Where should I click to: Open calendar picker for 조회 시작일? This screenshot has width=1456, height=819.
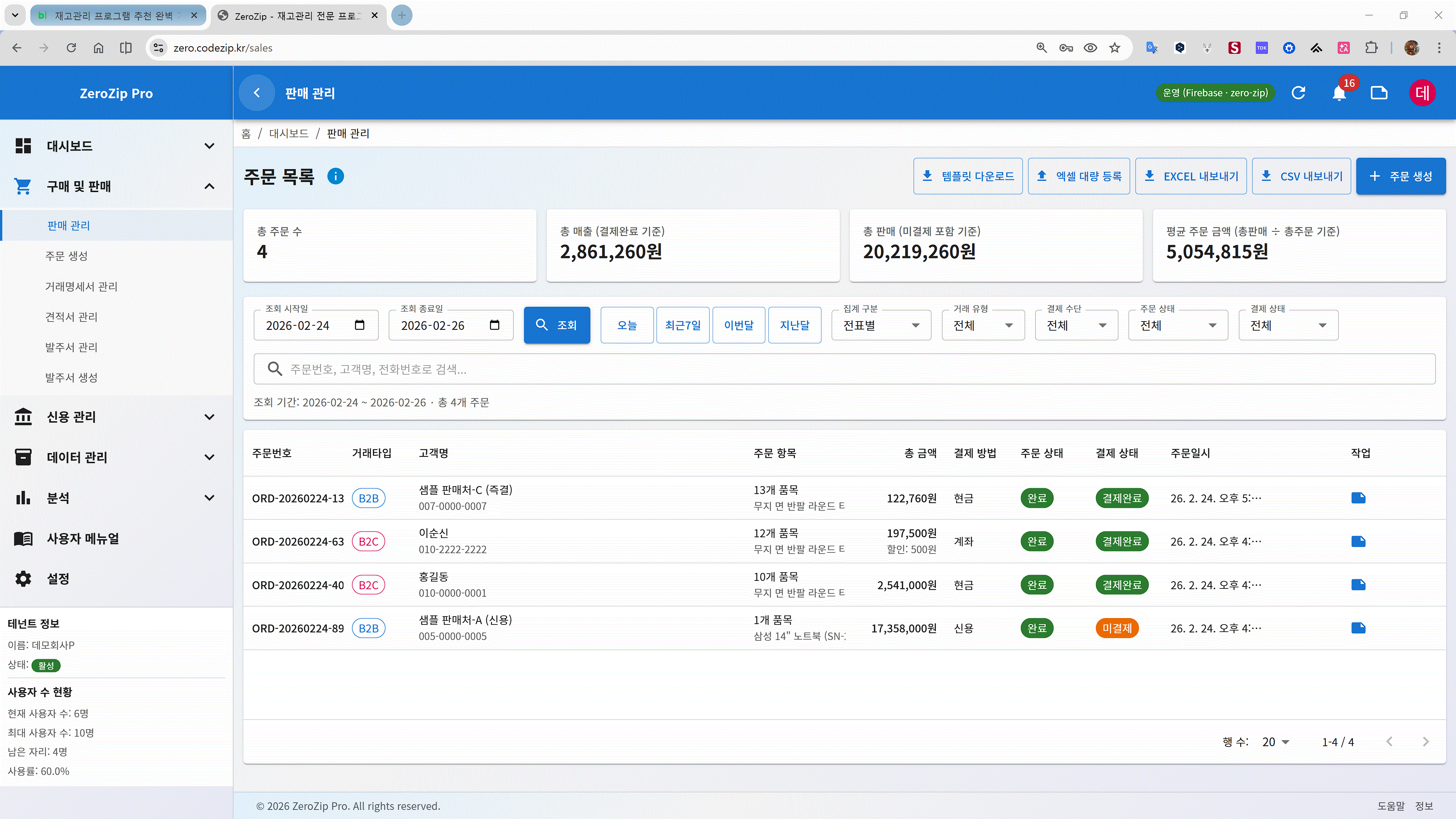click(x=359, y=325)
